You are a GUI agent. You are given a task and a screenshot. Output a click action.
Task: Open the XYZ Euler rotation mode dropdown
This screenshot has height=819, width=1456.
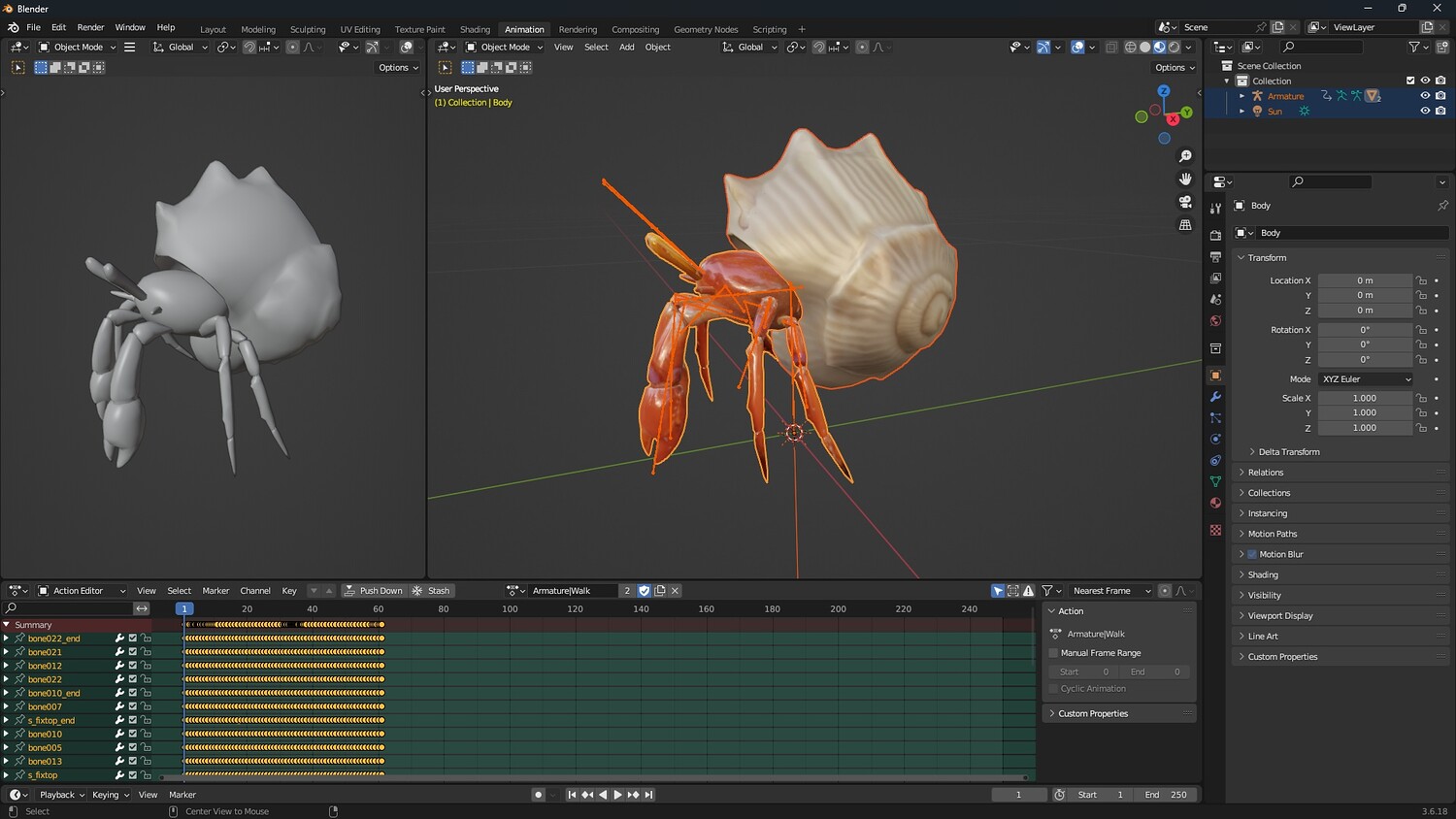pyautogui.click(x=1366, y=379)
